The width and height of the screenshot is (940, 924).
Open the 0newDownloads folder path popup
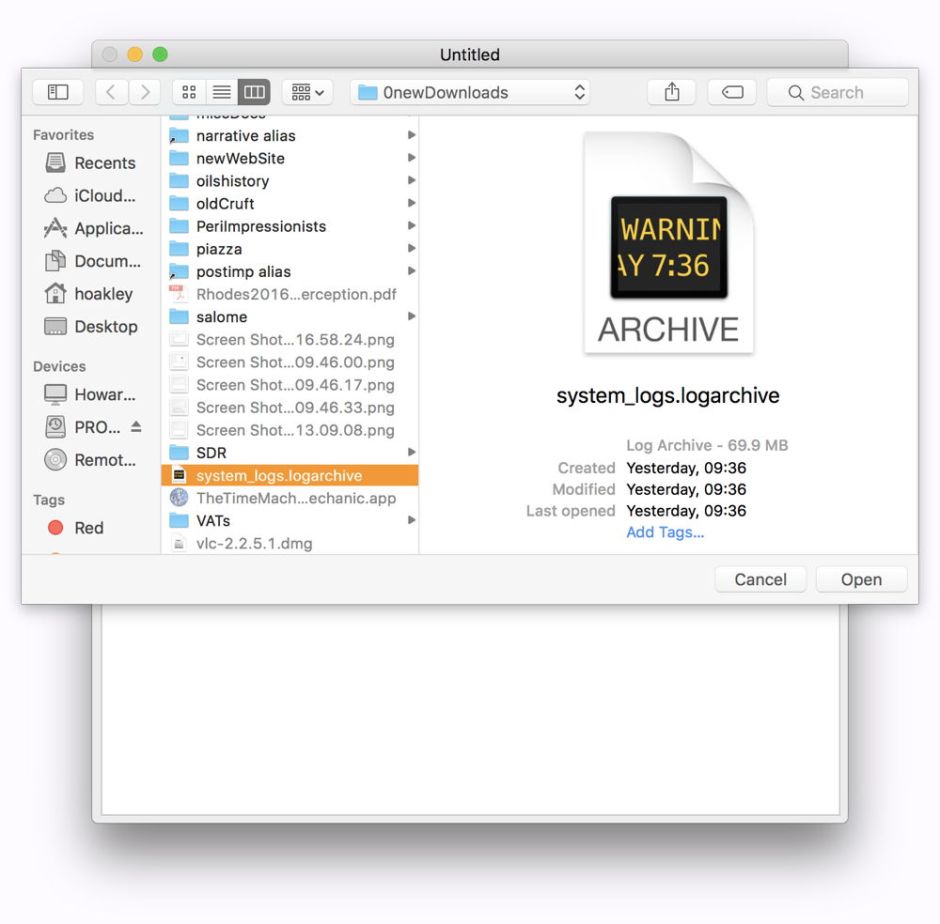click(x=470, y=92)
